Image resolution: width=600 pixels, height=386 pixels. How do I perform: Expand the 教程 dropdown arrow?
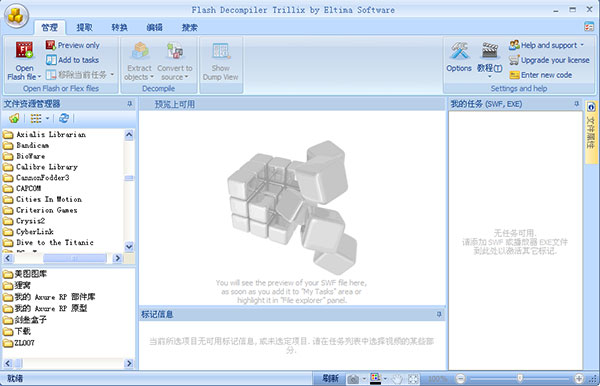pyautogui.click(x=490, y=77)
